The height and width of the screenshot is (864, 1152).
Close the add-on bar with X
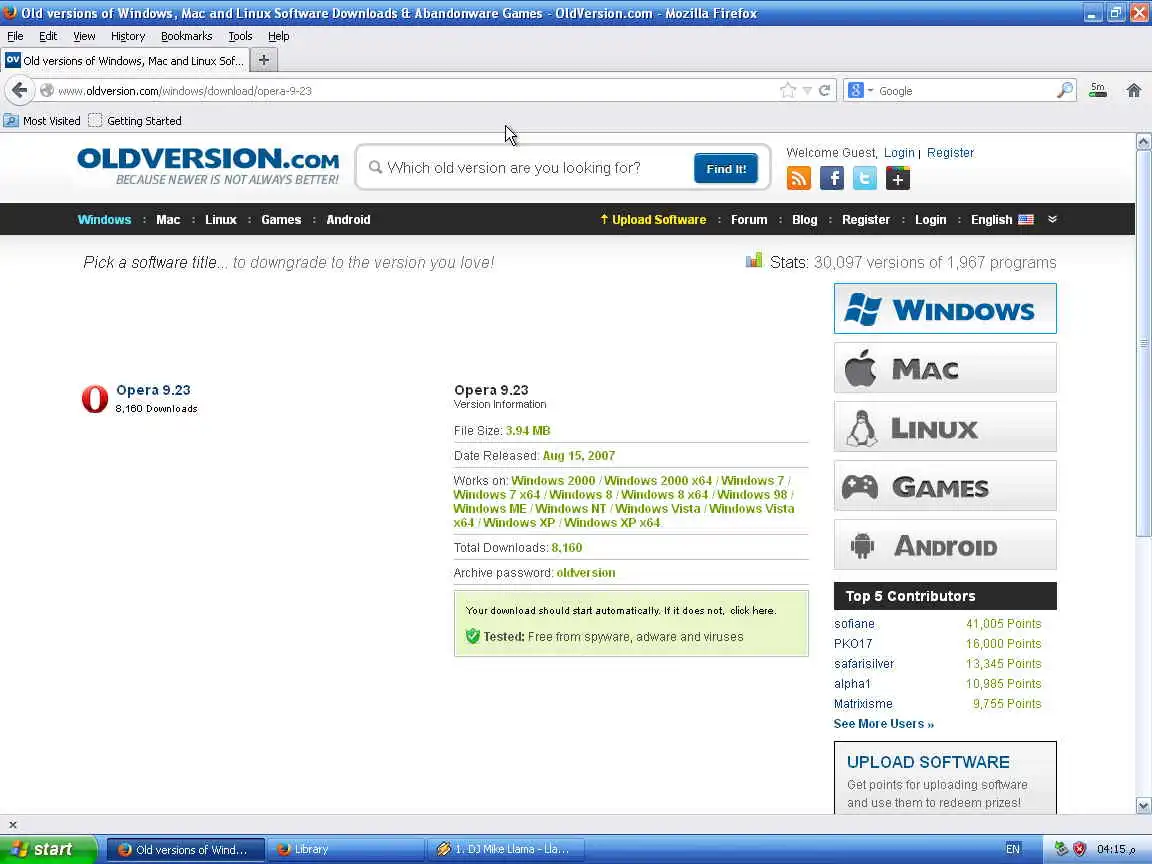click(x=12, y=825)
